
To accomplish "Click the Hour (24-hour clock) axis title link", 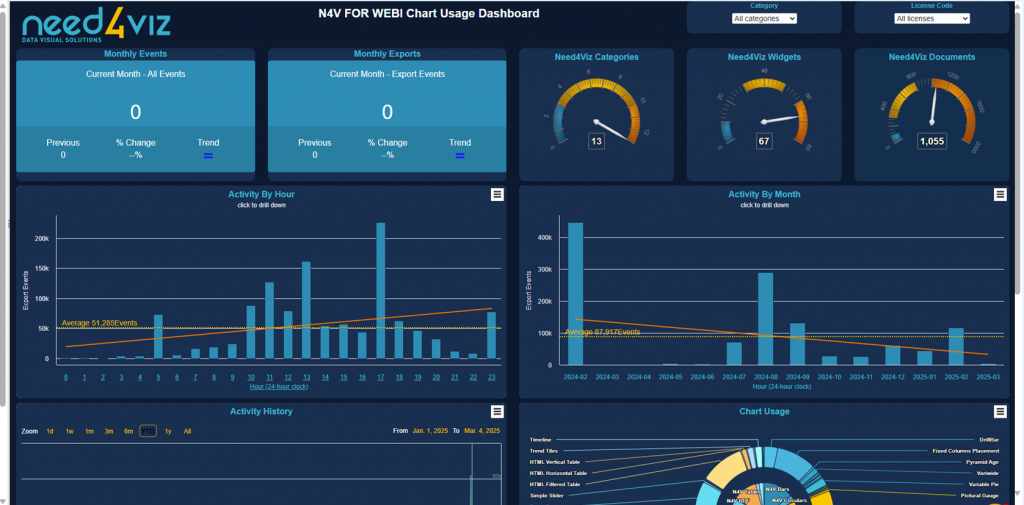I will (x=278, y=386).
